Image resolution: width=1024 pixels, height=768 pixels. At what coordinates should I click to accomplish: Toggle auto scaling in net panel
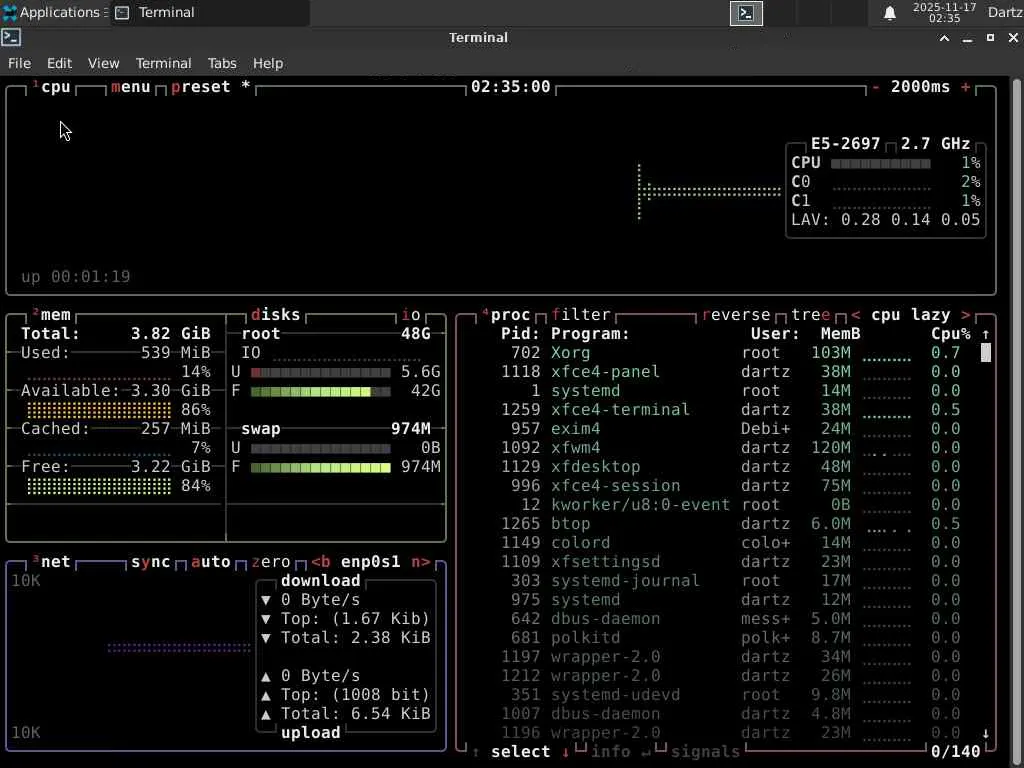click(210, 562)
